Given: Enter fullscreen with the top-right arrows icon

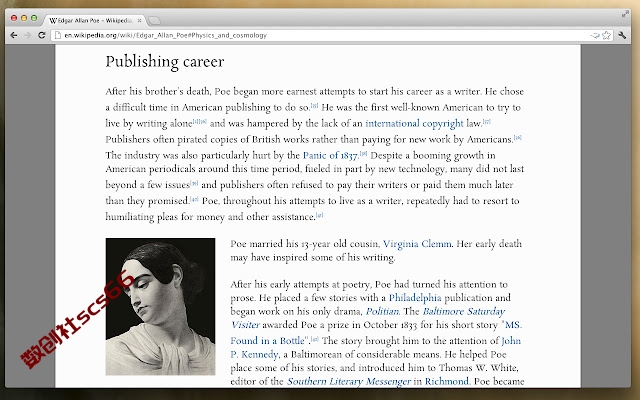Looking at the screenshot, I should coord(625,14).
